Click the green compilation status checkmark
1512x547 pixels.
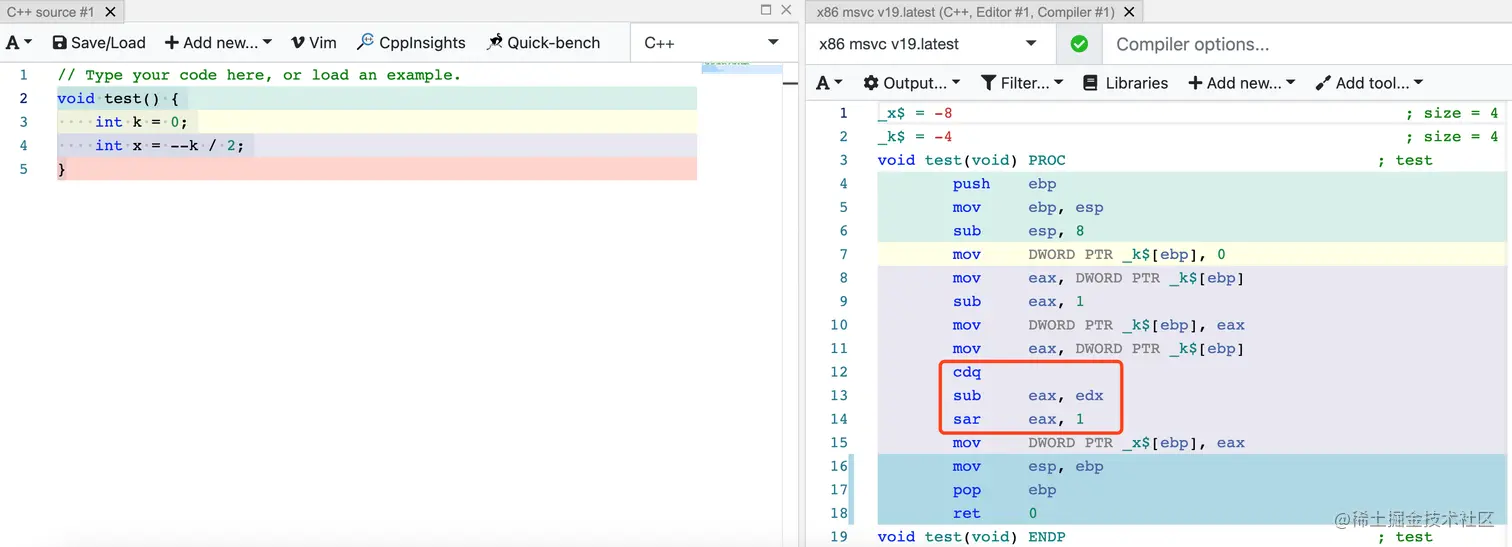tap(1079, 44)
